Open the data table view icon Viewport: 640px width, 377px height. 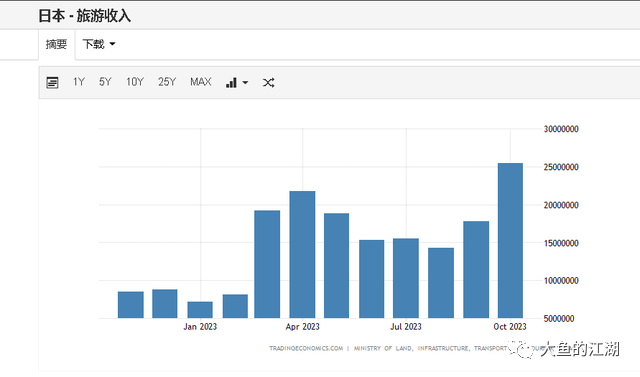pyautogui.click(x=52, y=82)
